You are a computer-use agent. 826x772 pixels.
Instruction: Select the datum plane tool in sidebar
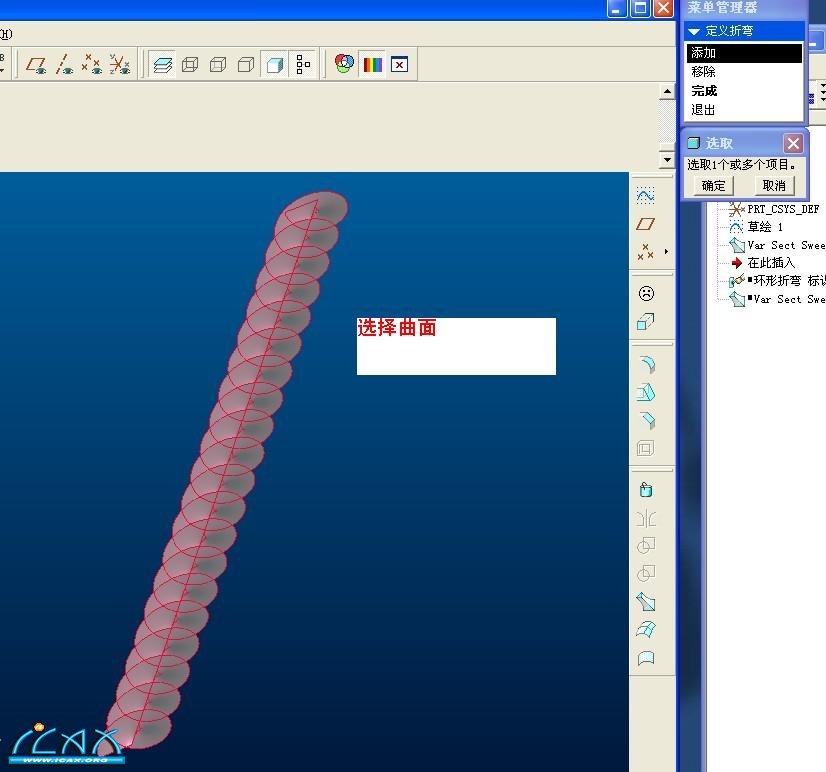pyautogui.click(x=646, y=224)
